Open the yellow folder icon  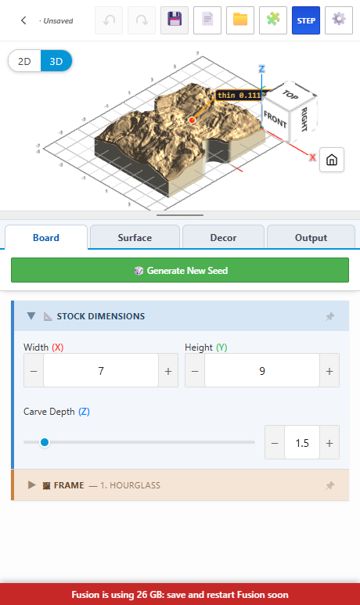pyautogui.click(x=240, y=20)
